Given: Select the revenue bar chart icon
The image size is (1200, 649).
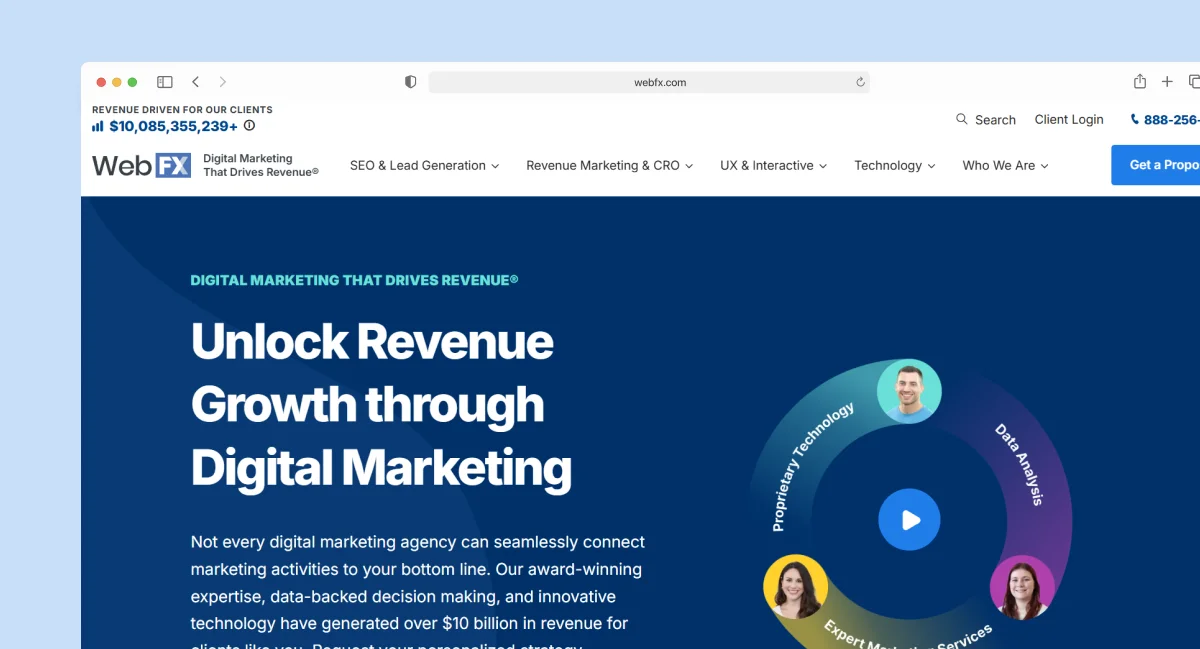Looking at the screenshot, I should pos(98,126).
